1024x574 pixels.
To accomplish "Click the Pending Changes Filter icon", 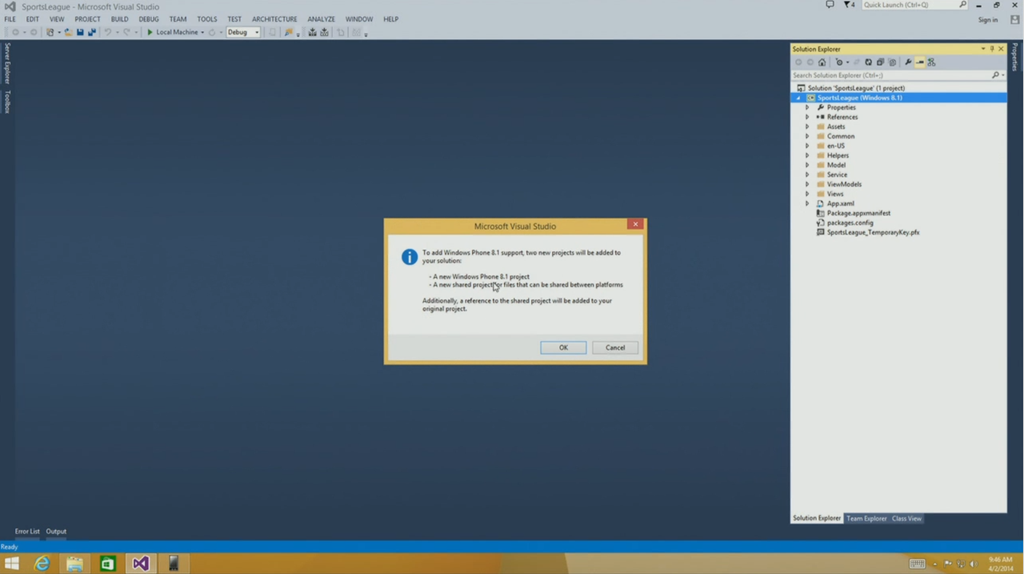I will 839,62.
